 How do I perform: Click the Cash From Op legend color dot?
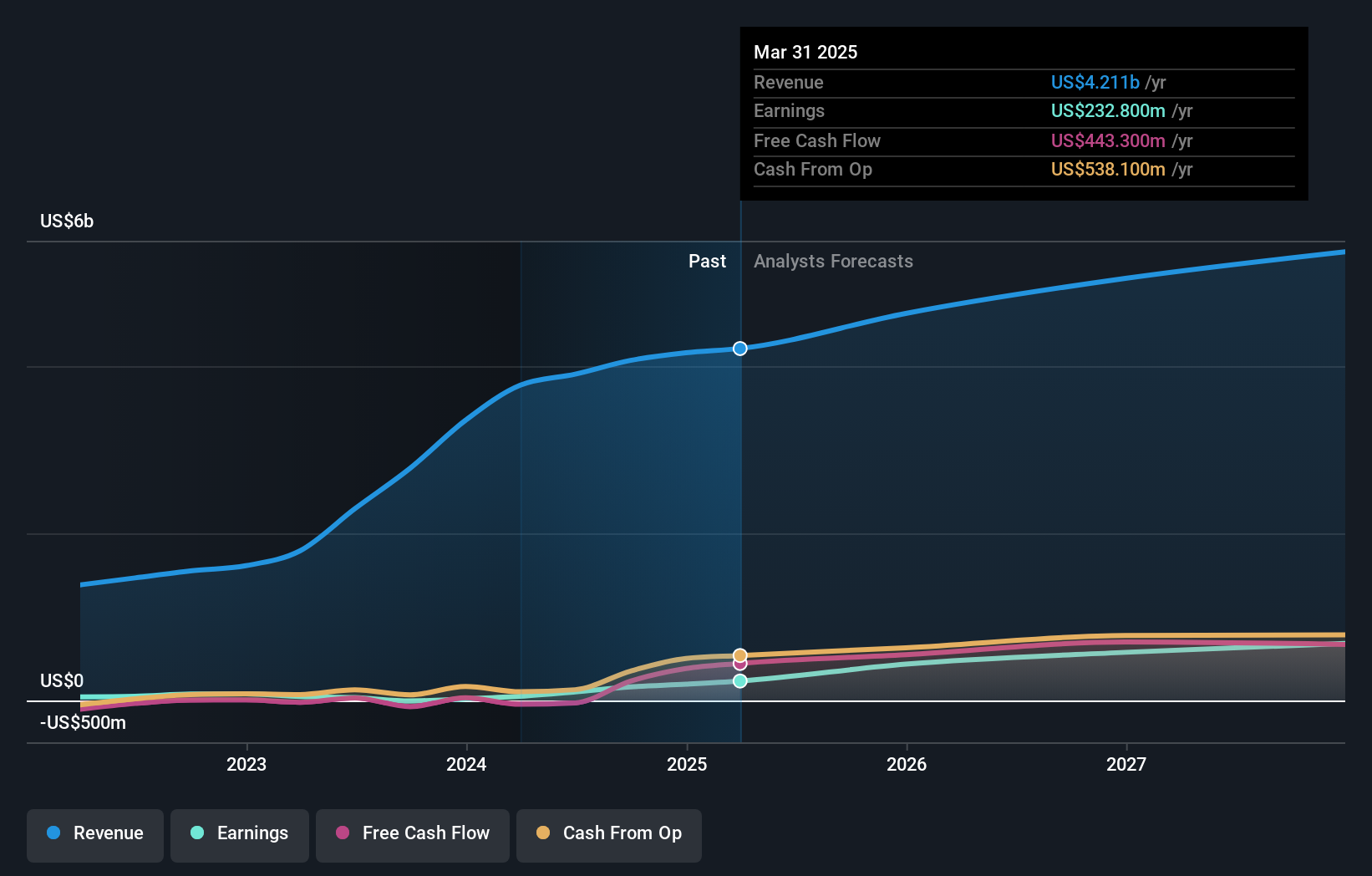[543, 833]
